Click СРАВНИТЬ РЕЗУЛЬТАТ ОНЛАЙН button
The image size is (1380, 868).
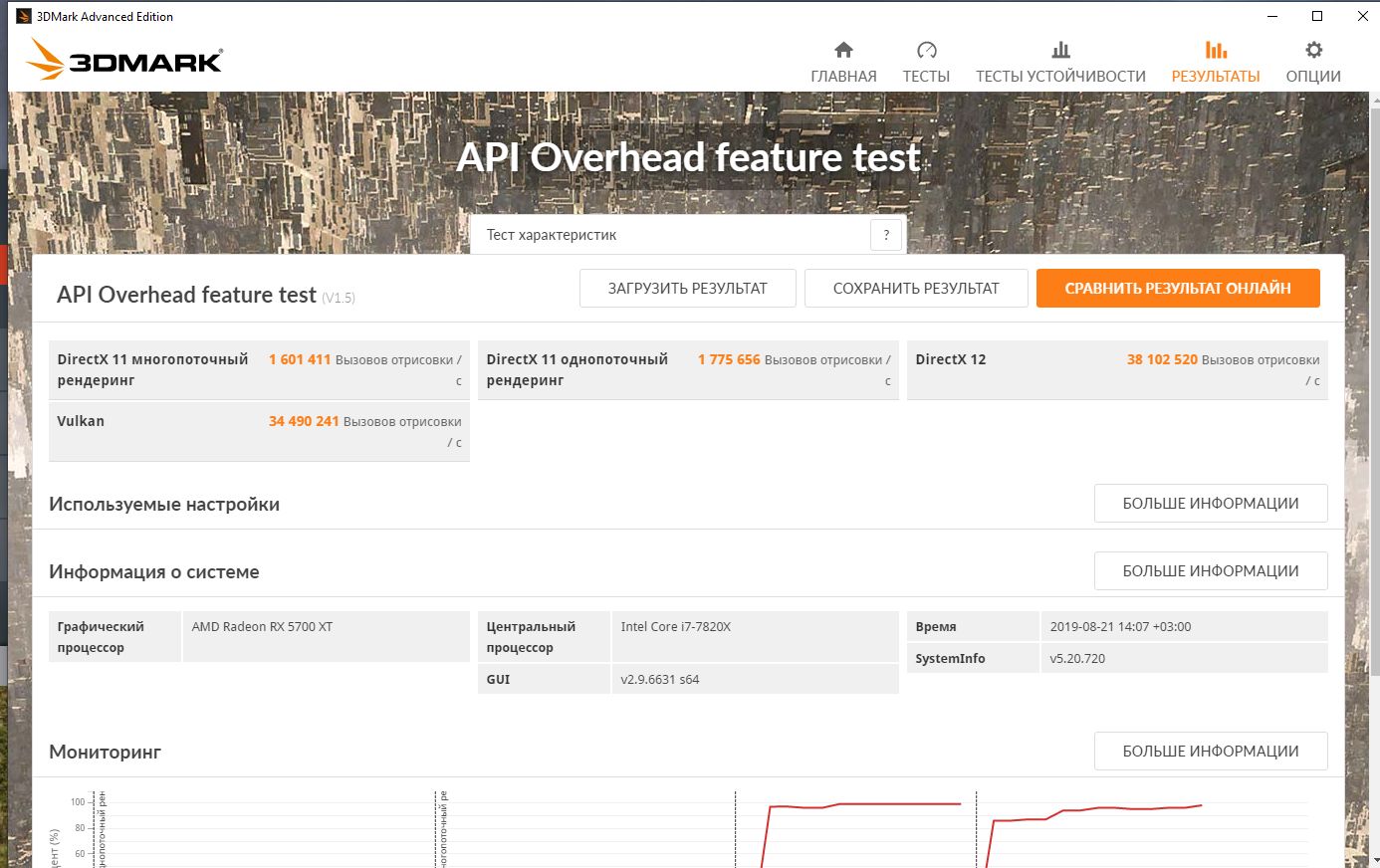[x=1178, y=289]
